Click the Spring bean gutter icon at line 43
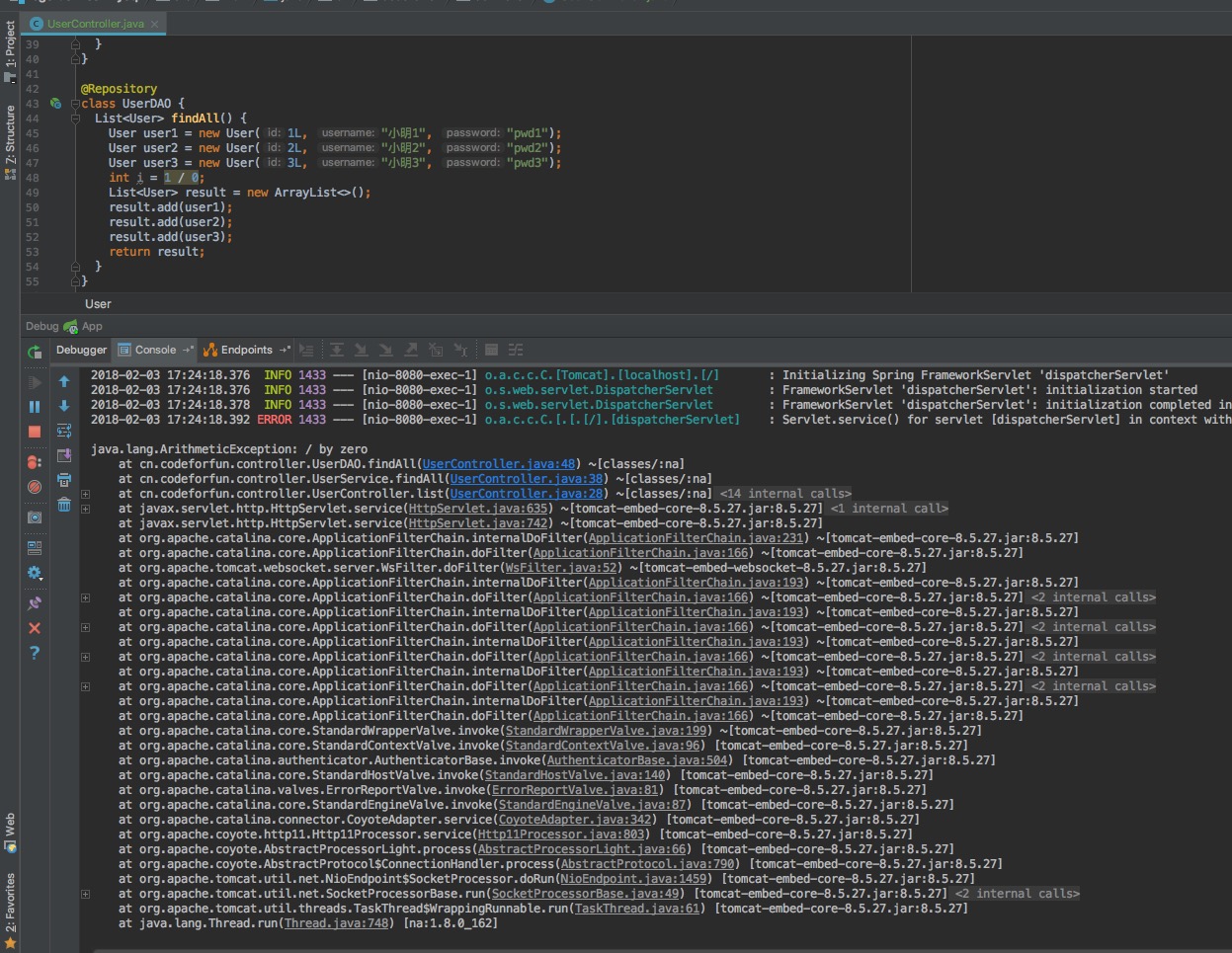The height and width of the screenshot is (953, 1232). [55, 104]
